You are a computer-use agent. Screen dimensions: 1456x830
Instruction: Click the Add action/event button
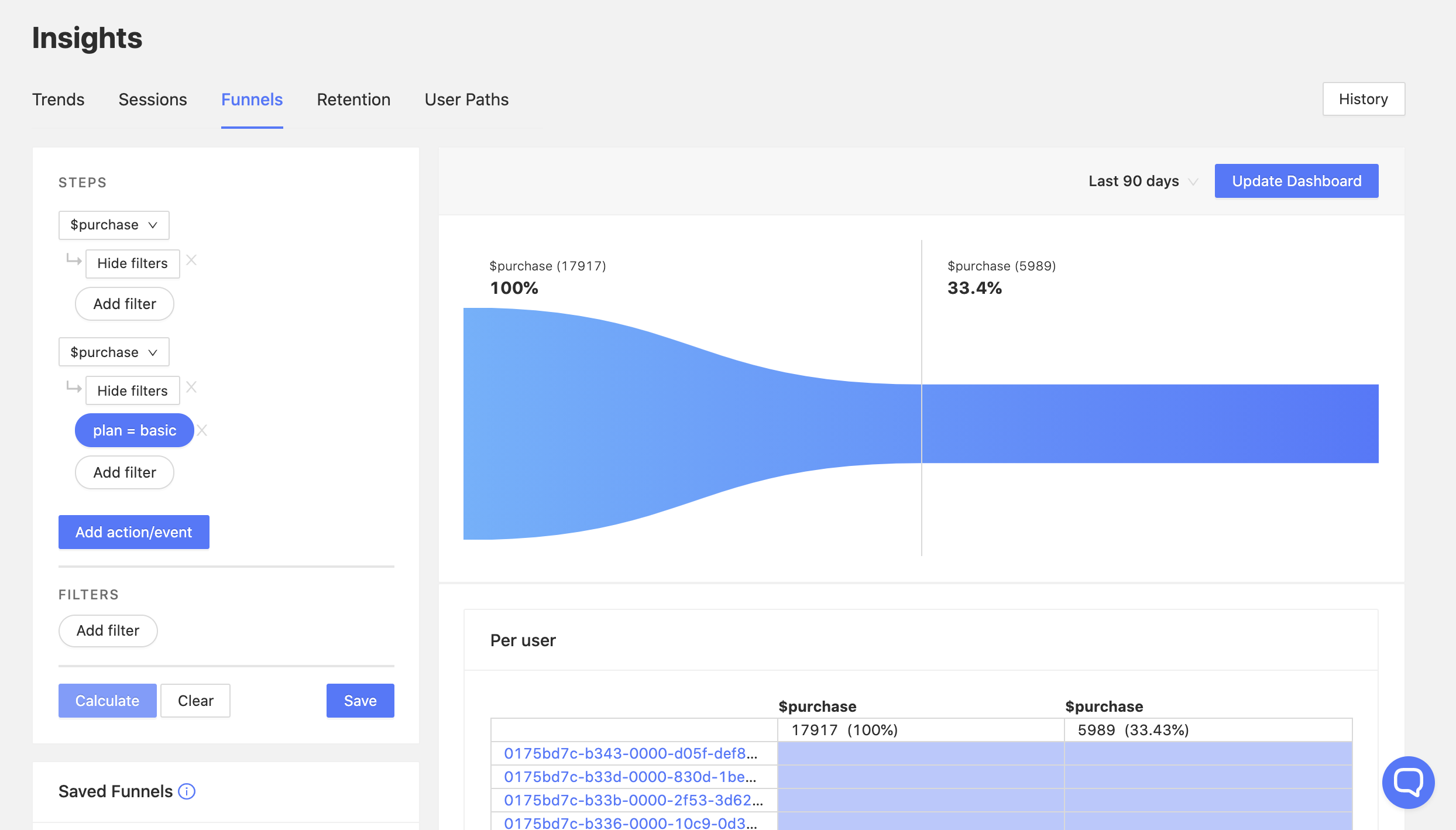tap(133, 532)
